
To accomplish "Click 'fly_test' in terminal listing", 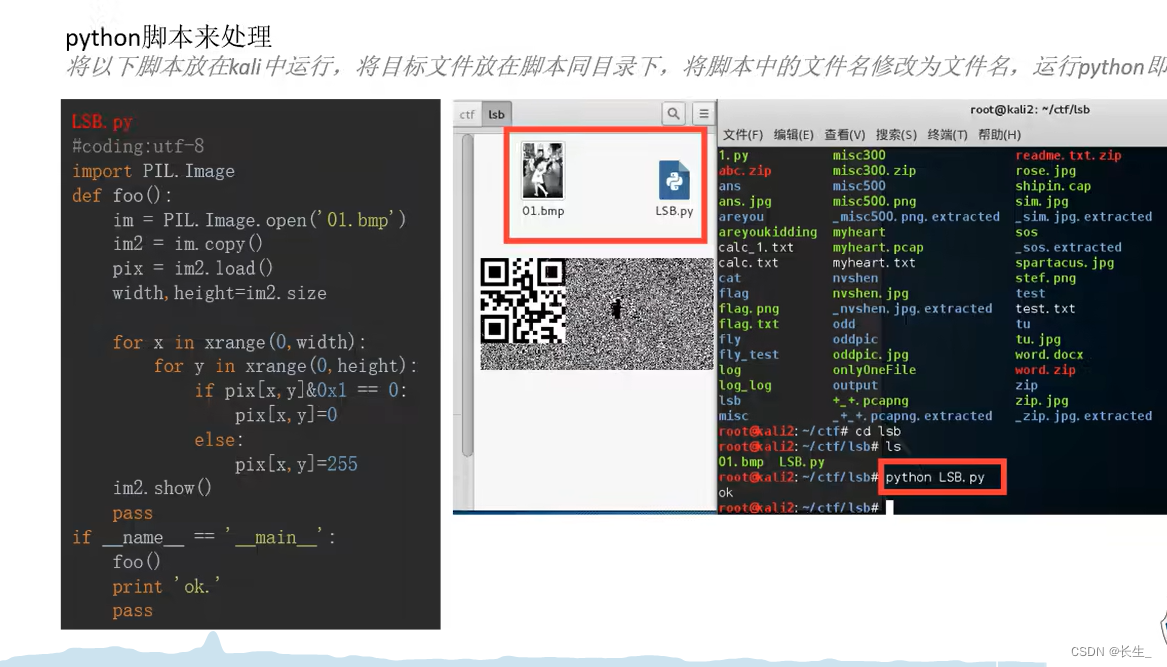I will (748, 354).
